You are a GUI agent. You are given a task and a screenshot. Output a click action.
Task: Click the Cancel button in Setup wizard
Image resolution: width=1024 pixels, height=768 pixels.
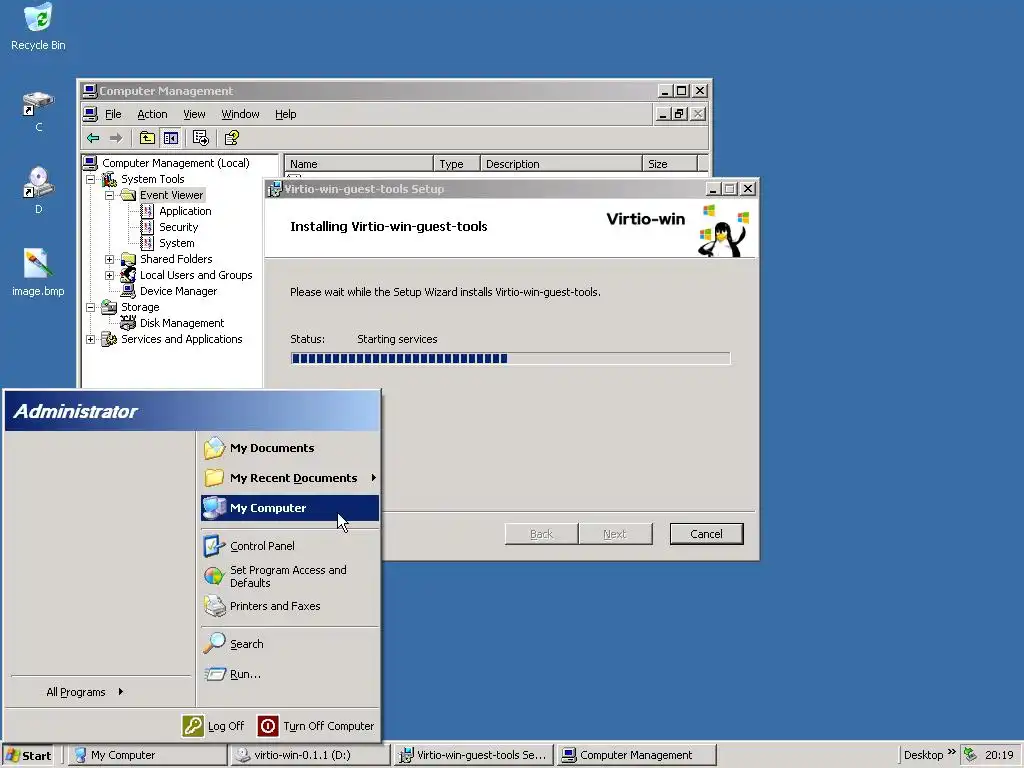[706, 534]
